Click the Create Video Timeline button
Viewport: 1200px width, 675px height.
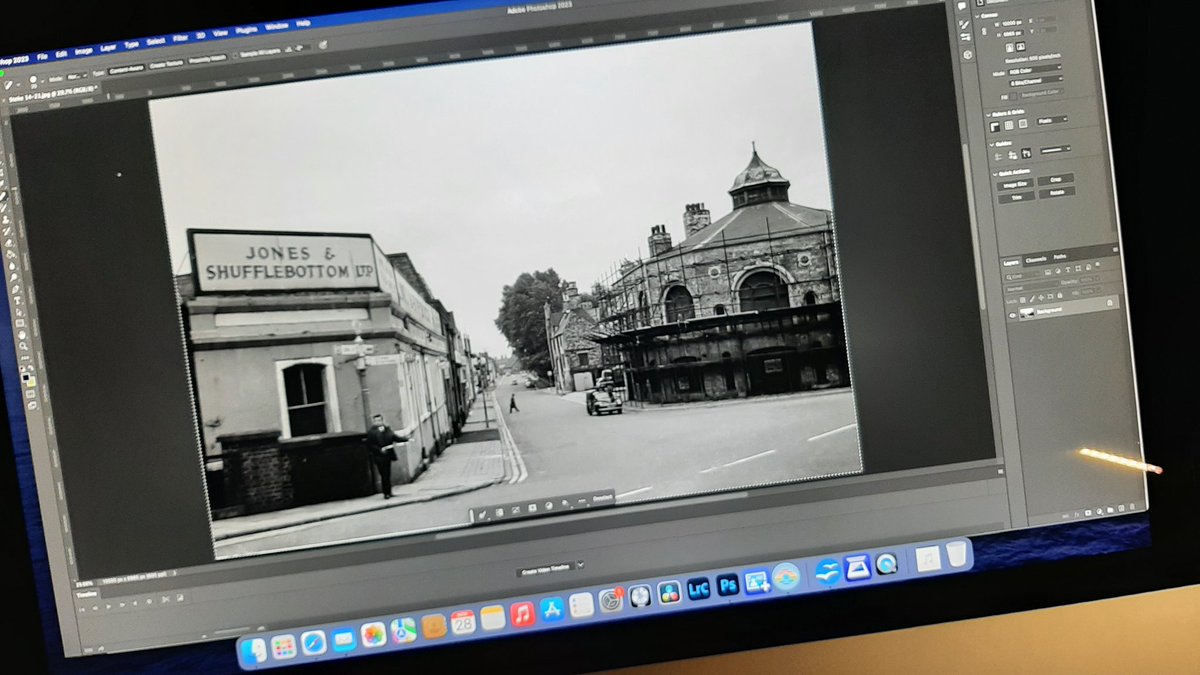click(x=545, y=569)
